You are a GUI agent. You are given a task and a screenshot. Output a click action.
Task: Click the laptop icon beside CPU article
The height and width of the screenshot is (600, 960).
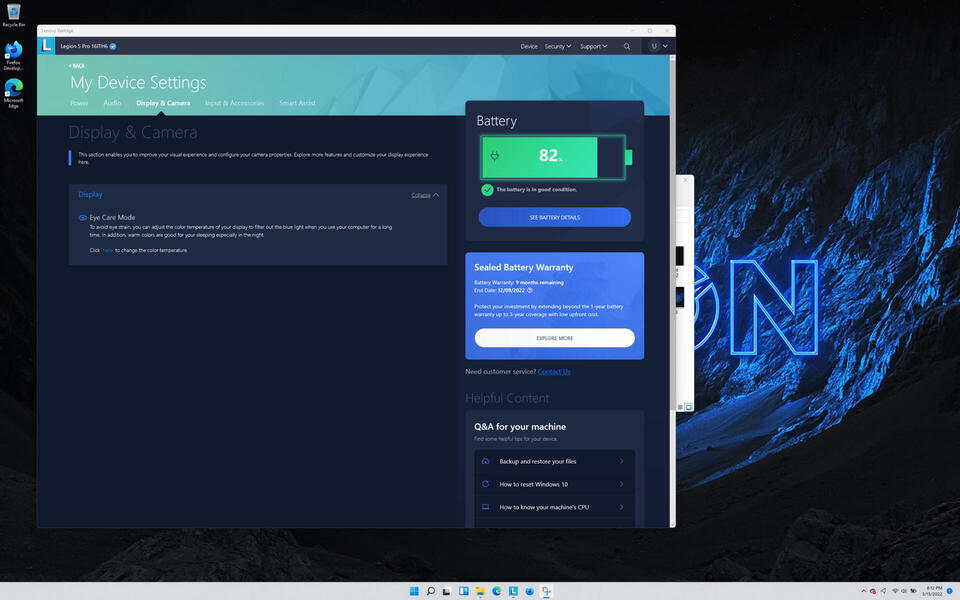click(486, 507)
